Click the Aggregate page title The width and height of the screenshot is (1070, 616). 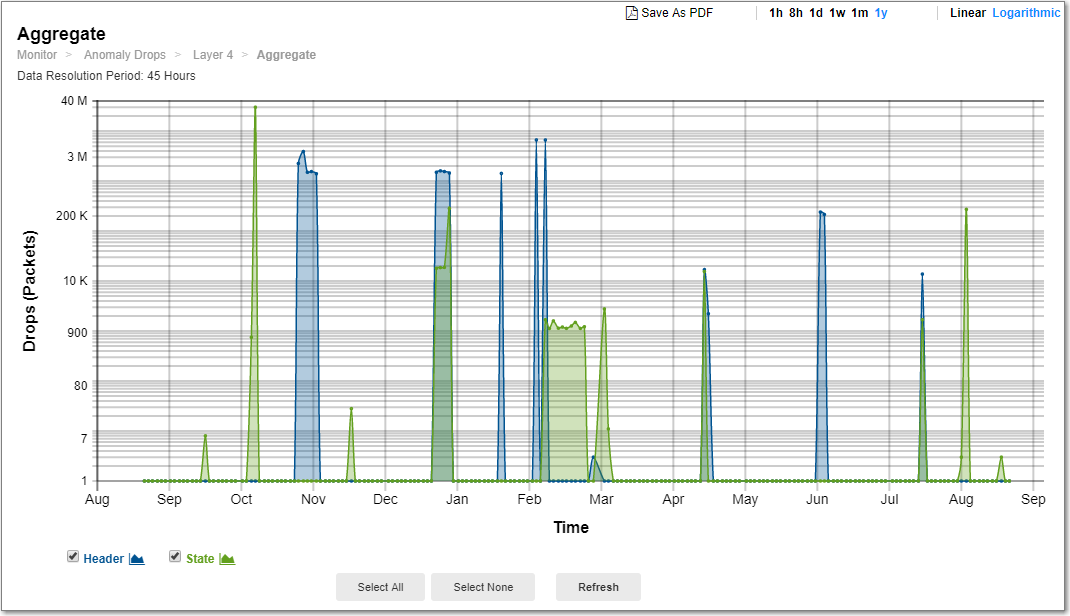pyautogui.click(x=61, y=33)
